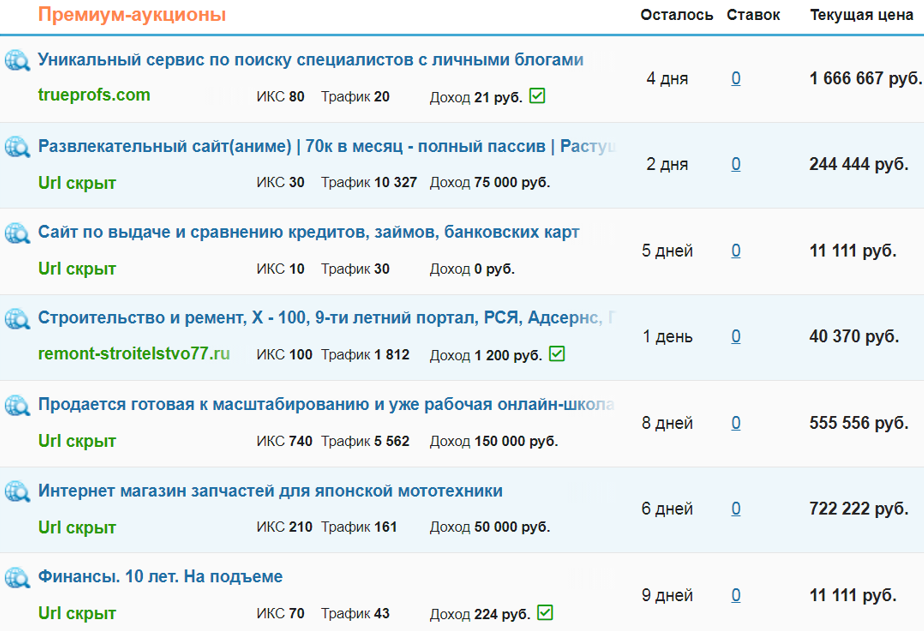Open 'Уникальный сервис по поиску специалистов' auction
This screenshot has height=631, width=924.
point(311,60)
